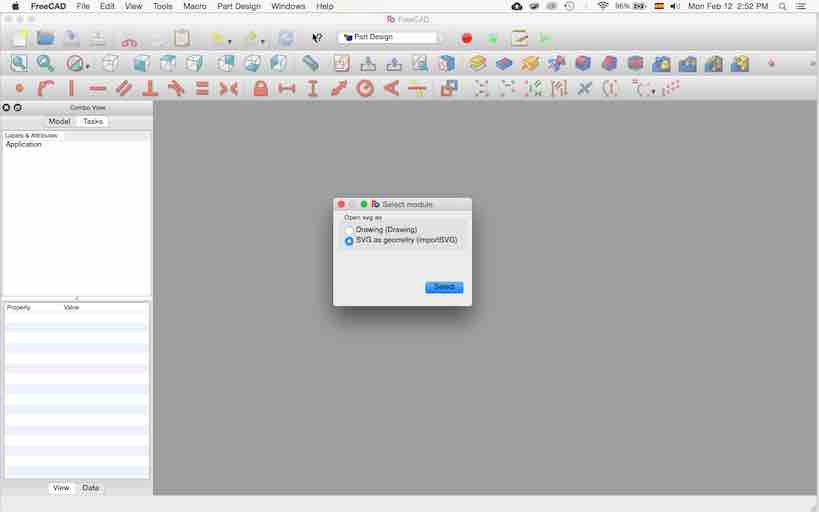Close the Combo View panel
The height and width of the screenshot is (512, 819).
[x=6, y=108]
